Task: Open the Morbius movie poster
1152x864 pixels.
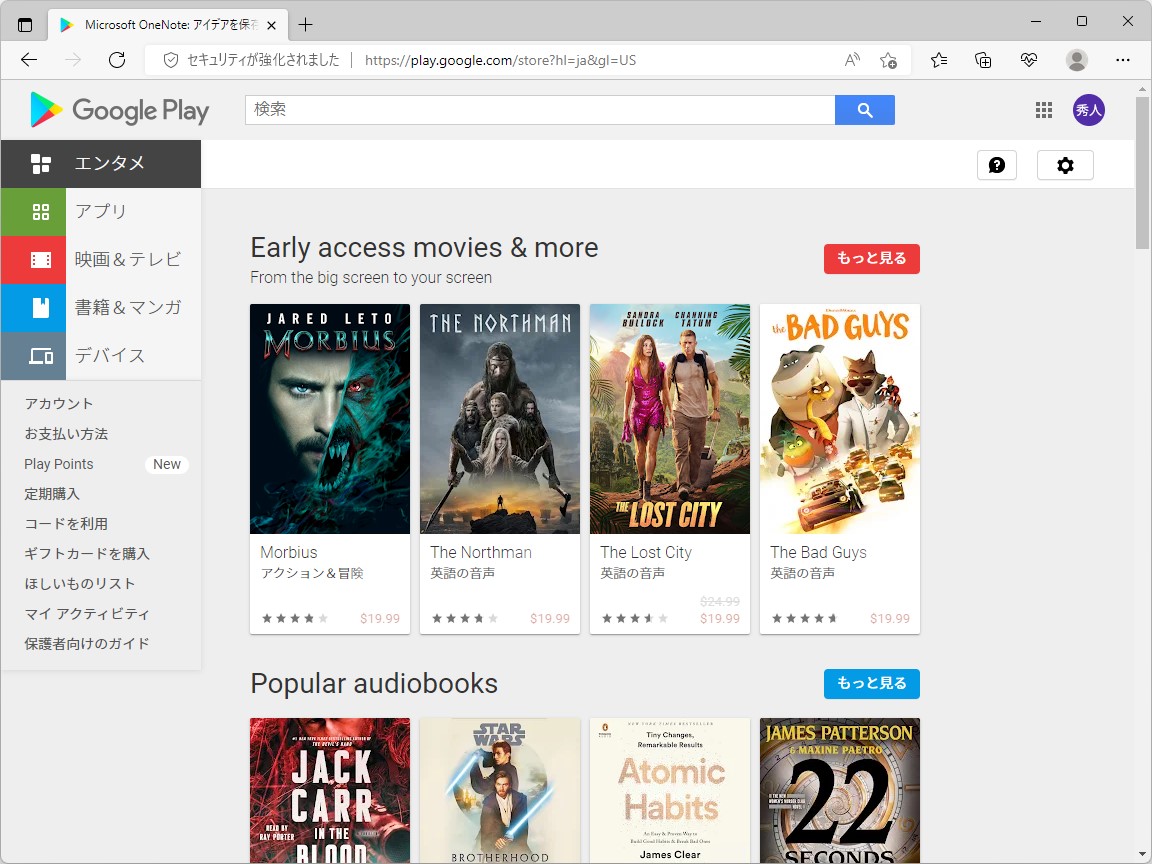Action: (x=330, y=419)
